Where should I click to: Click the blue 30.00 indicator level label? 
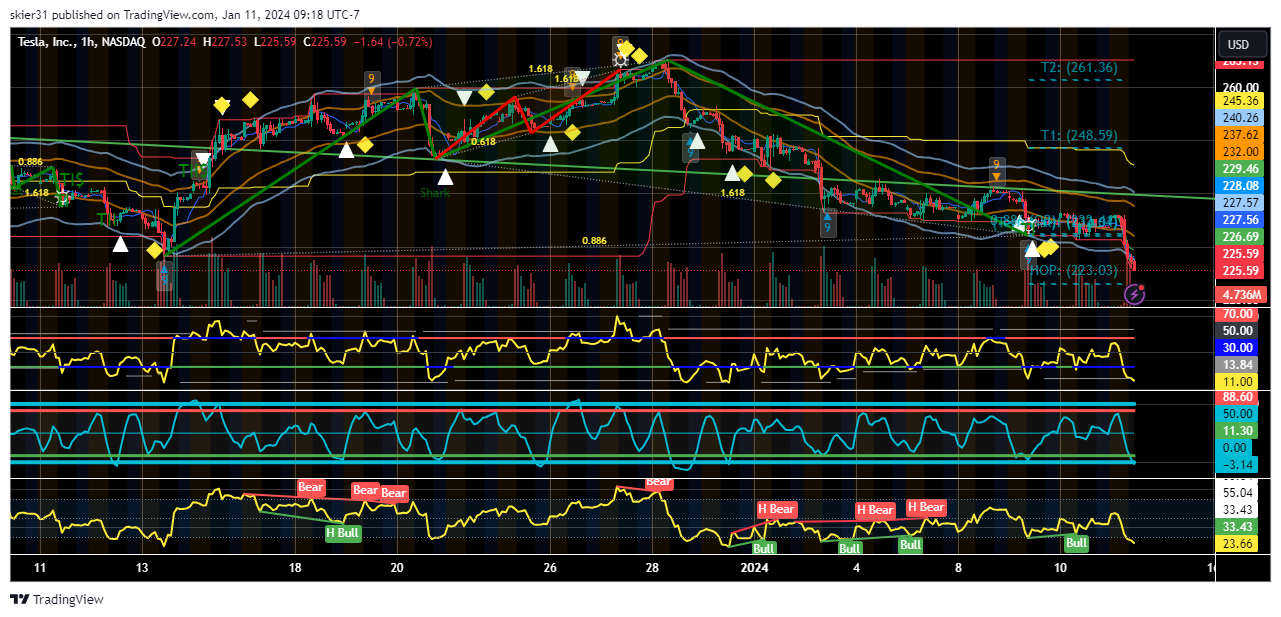coord(1238,348)
